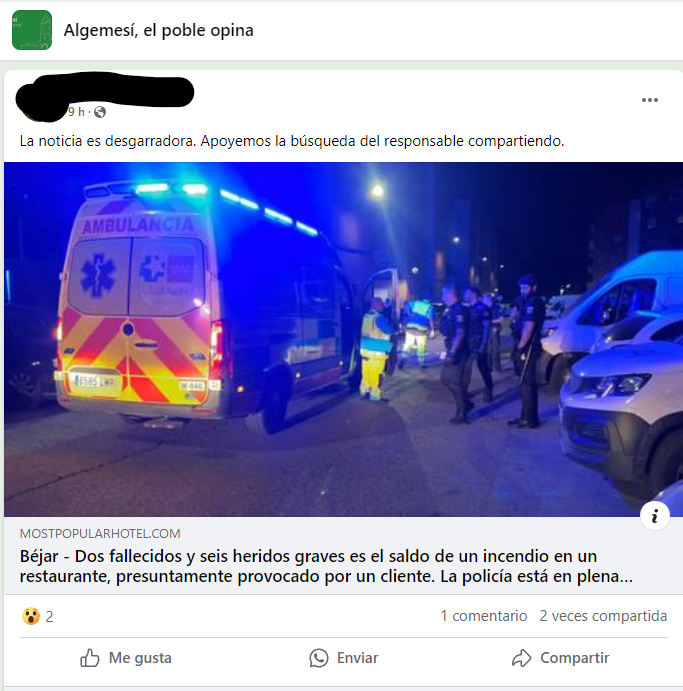The height and width of the screenshot is (691, 683).
Task: Open the surprised-face reaction emoji
Action: (x=31, y=616)
